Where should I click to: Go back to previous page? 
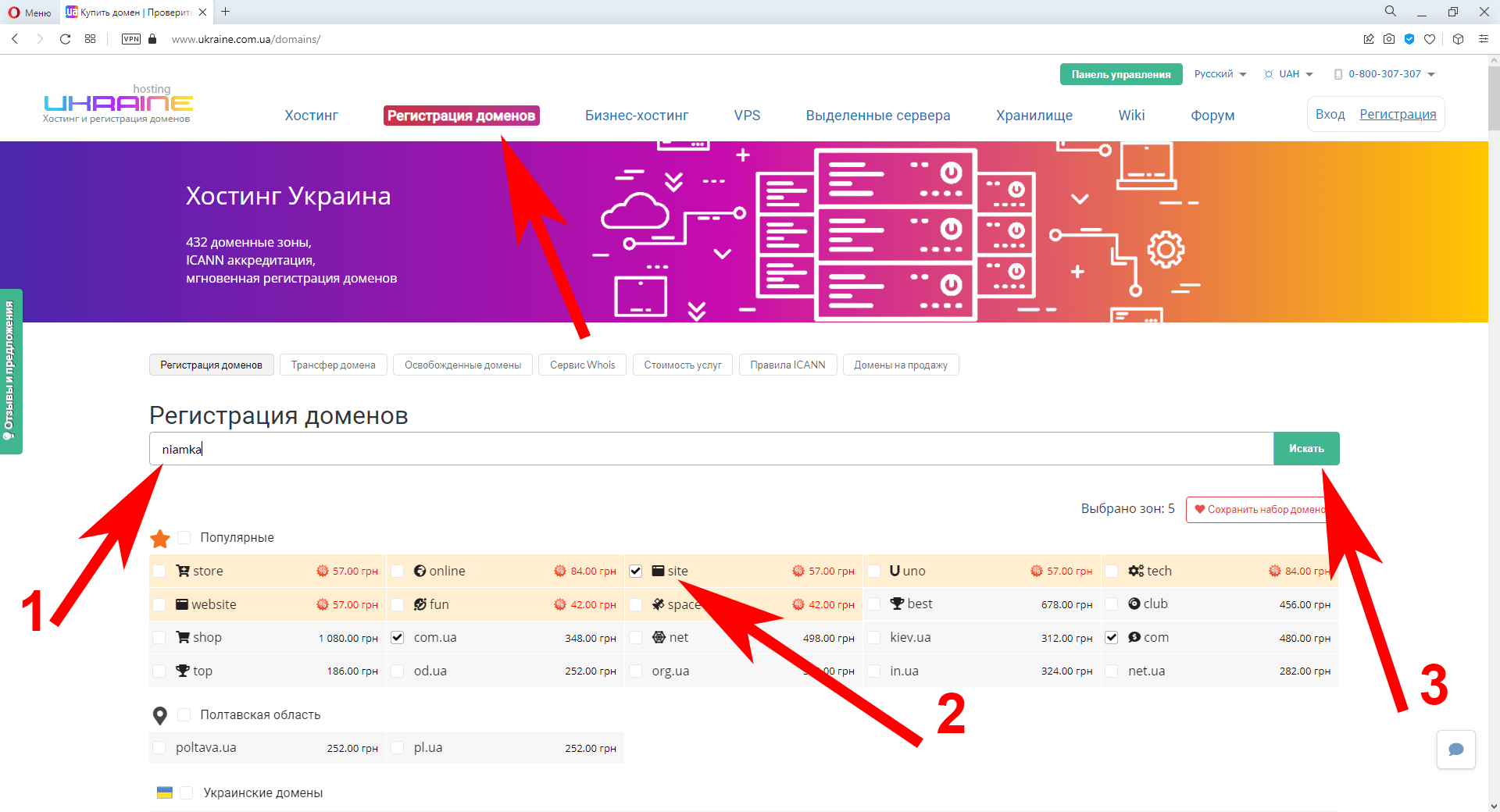tap(15, 39)
